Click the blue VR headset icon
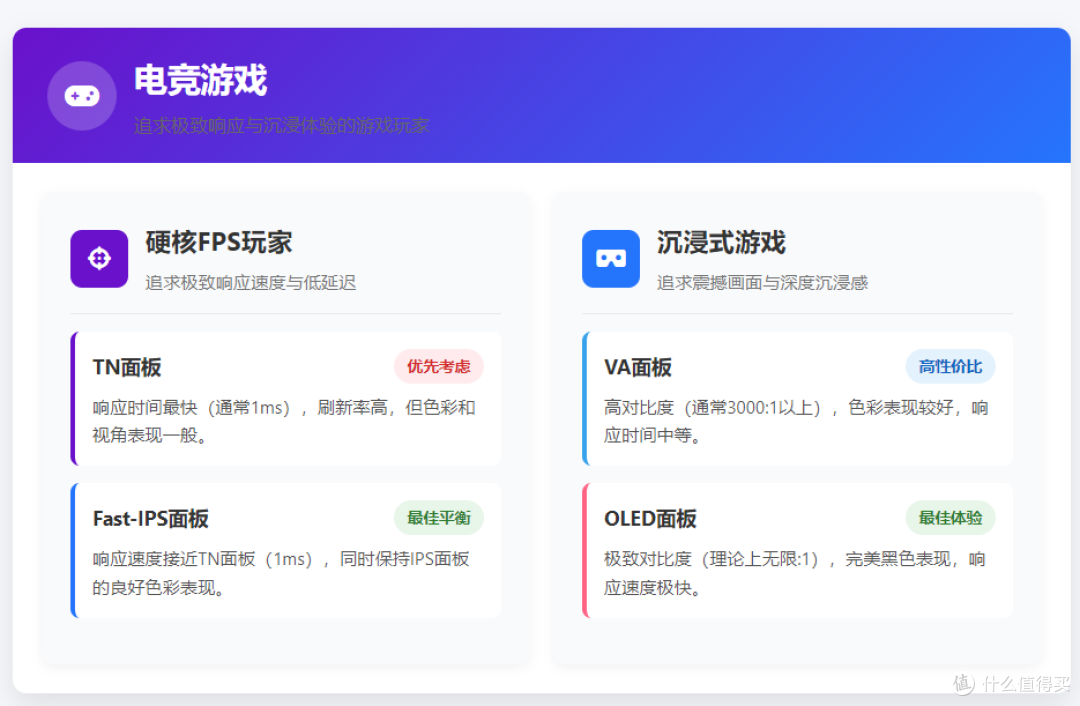This screenshot has width=1080, height=706. (x=611, y=258)
